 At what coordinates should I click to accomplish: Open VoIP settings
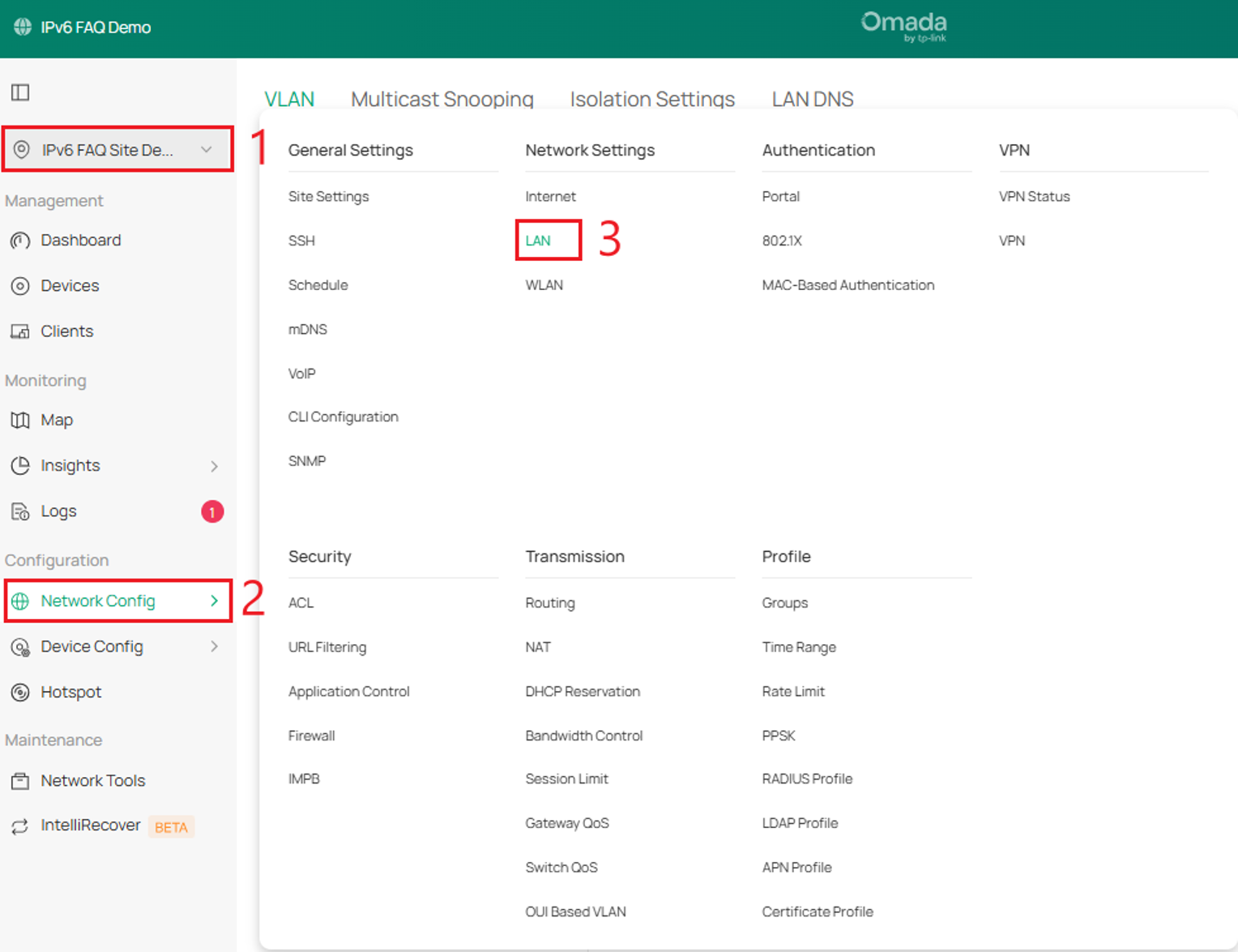(301, 374)
